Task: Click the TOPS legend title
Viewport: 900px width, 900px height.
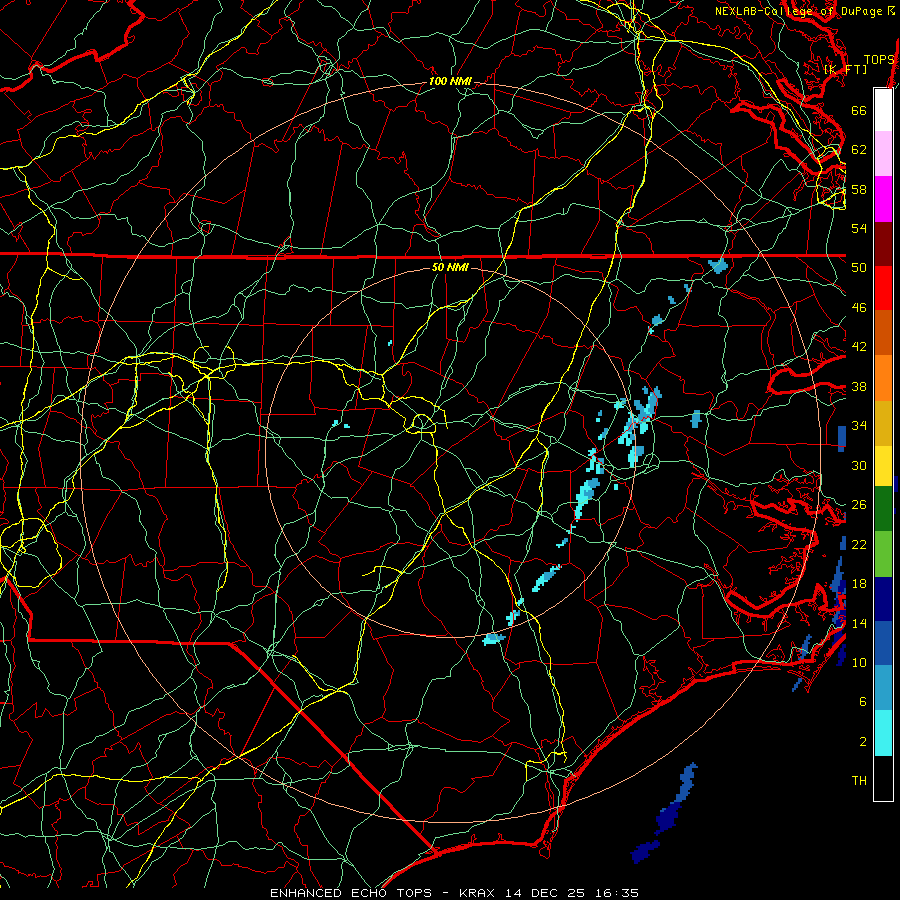Action: point(879,60)
